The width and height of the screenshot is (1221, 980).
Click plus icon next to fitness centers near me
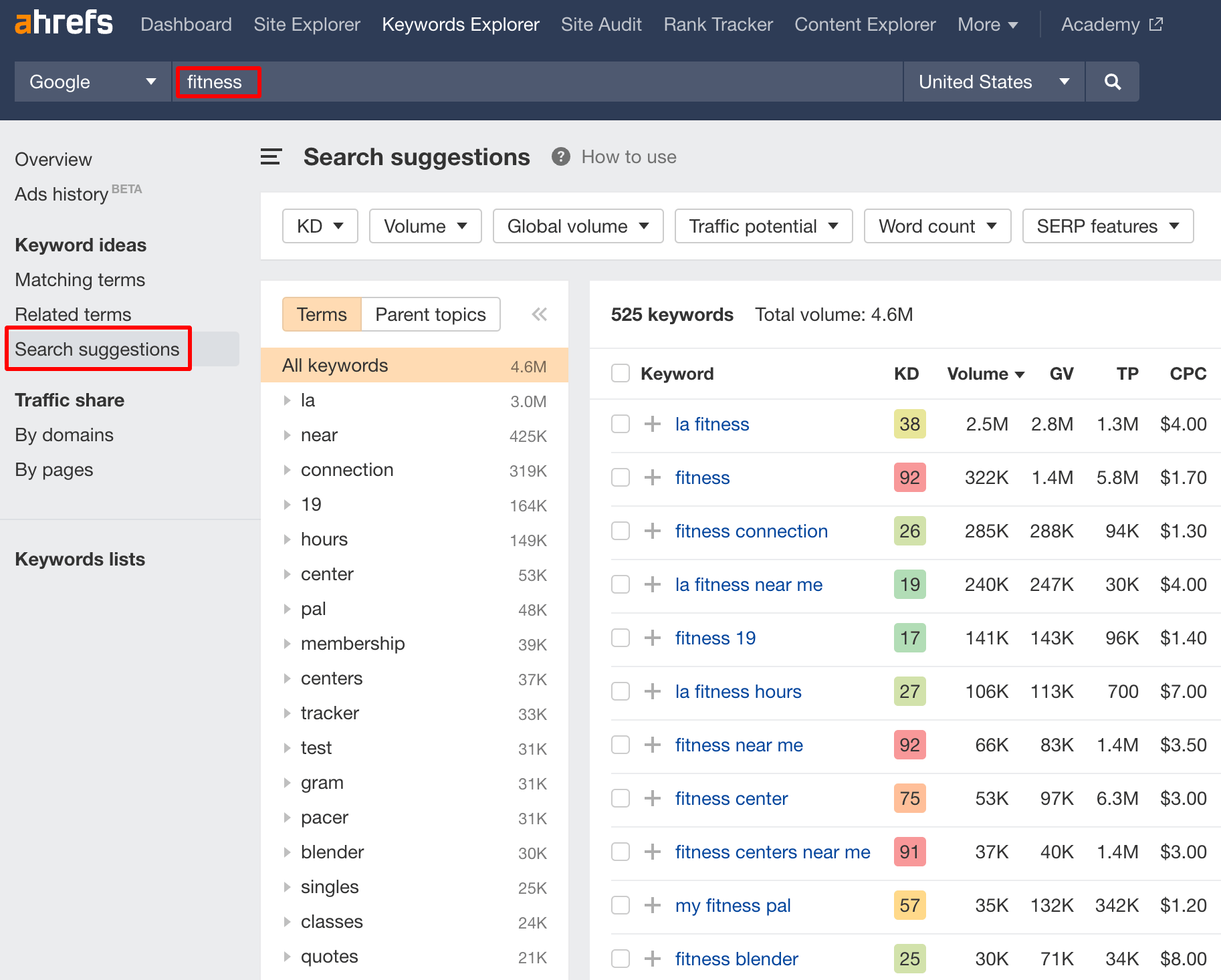[653, 852]
